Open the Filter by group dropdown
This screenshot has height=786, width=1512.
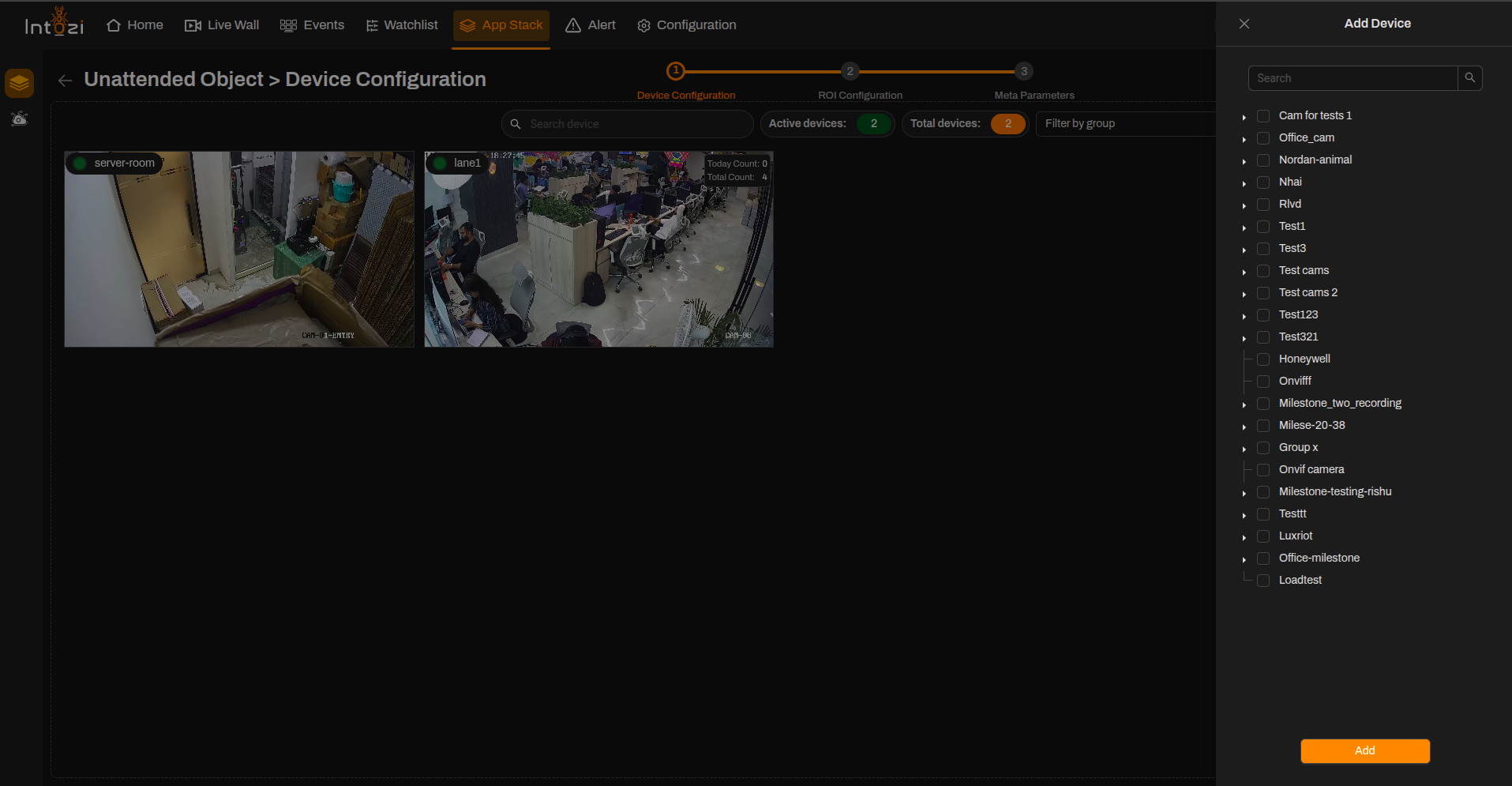point(1125,123)
